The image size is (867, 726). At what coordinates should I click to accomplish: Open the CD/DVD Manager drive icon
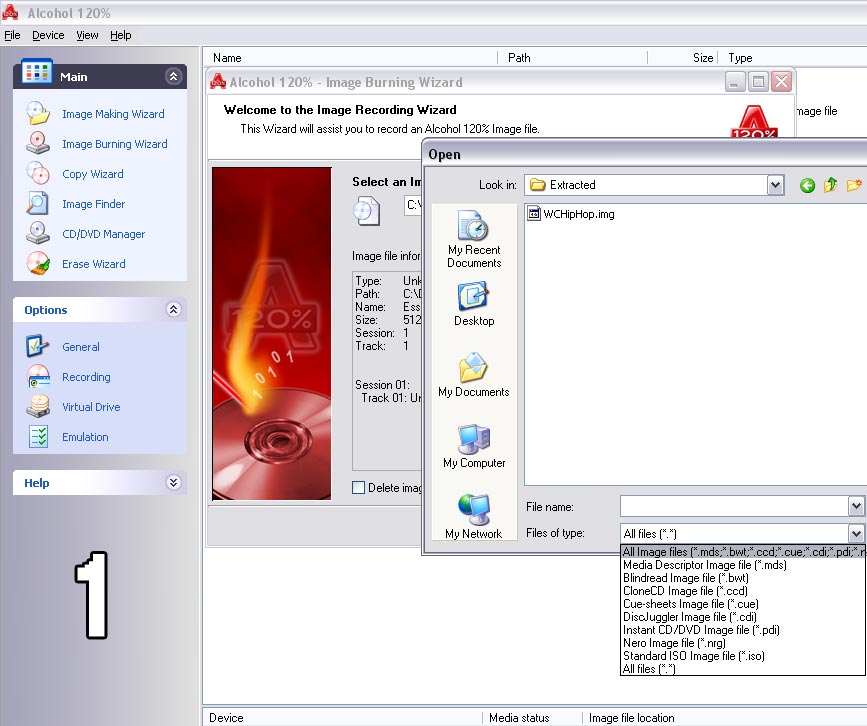coord(38,233)
